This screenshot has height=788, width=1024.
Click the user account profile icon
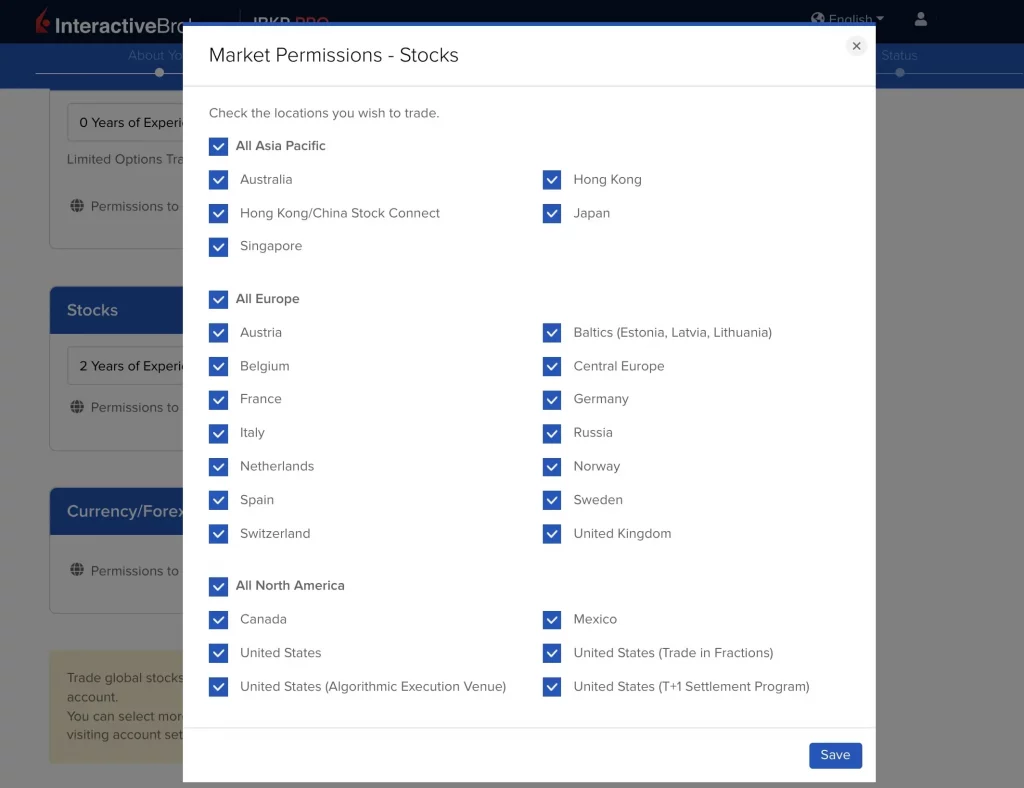pyautogui.click(x=921, y=19)
